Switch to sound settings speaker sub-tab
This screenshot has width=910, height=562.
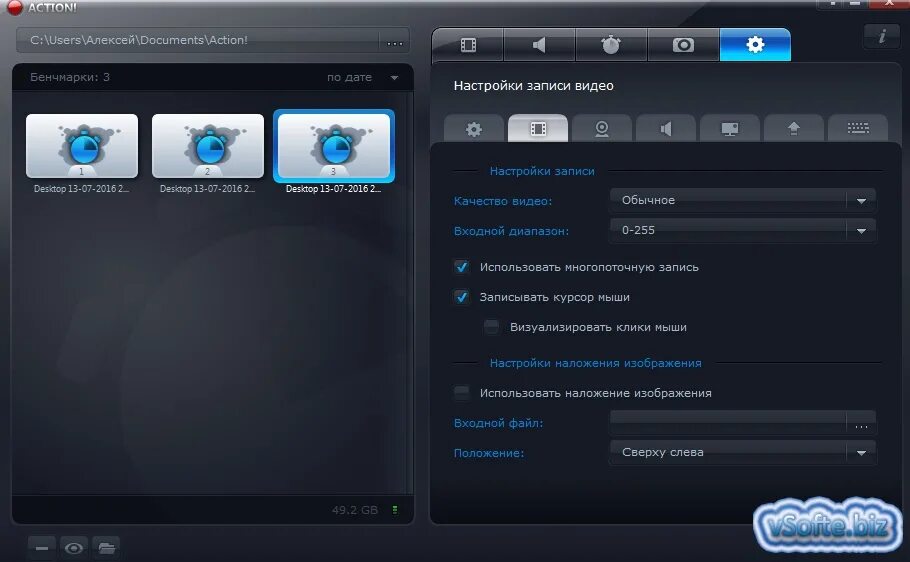pos(666,128)
